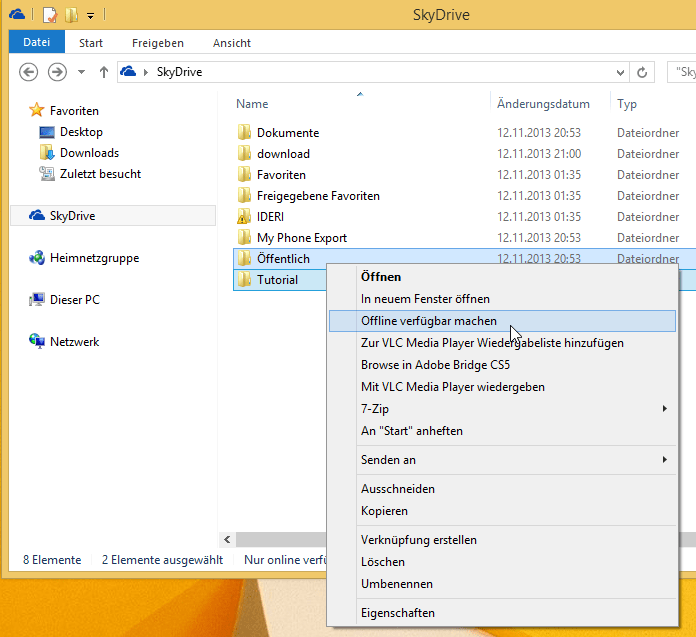Choose Mit VLC Media Player wiedergeben
Screen dimensions: 696x637
[x=502, y=387]
